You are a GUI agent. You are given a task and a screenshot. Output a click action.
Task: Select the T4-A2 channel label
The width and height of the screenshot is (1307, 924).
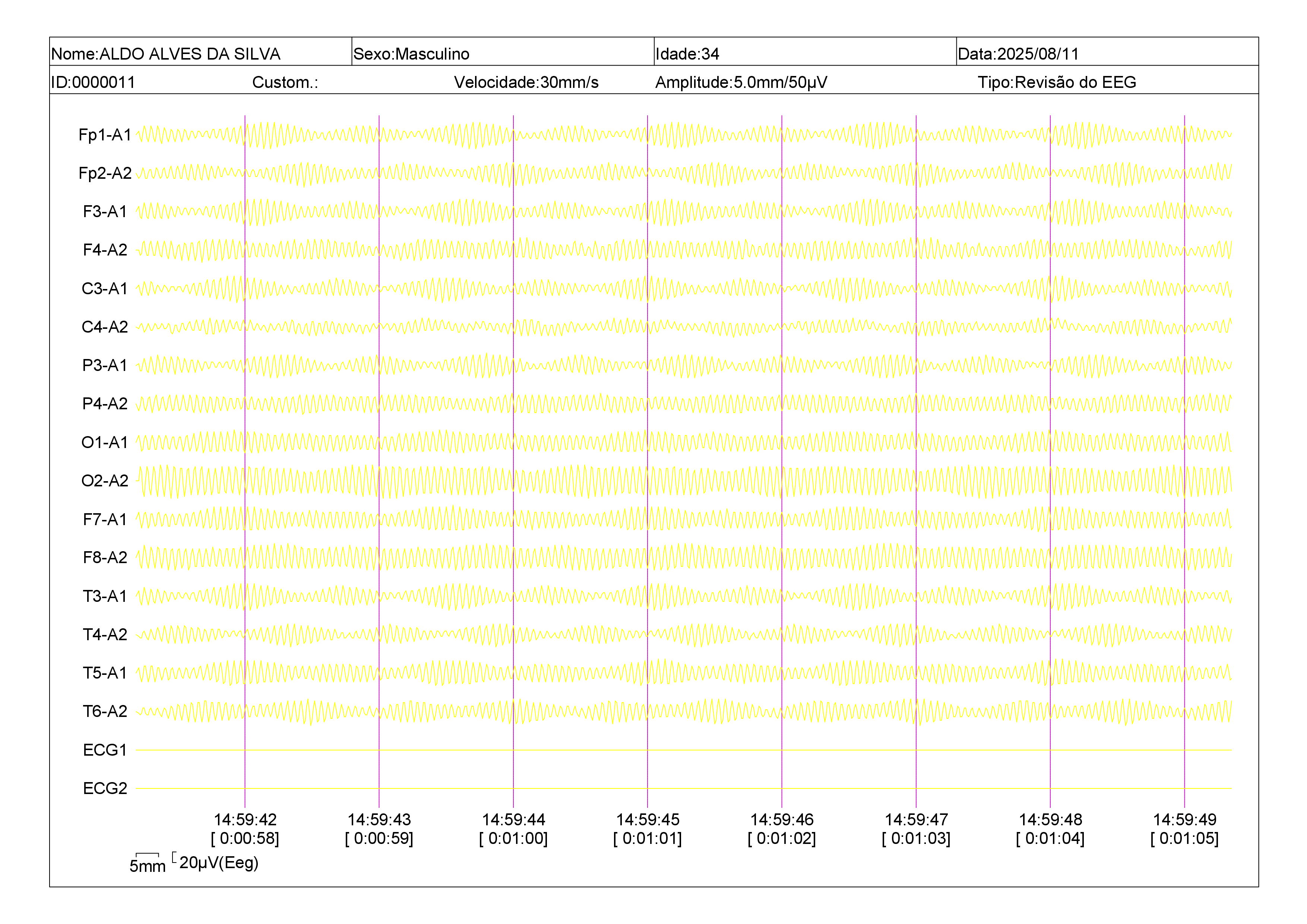click(105, 634)
